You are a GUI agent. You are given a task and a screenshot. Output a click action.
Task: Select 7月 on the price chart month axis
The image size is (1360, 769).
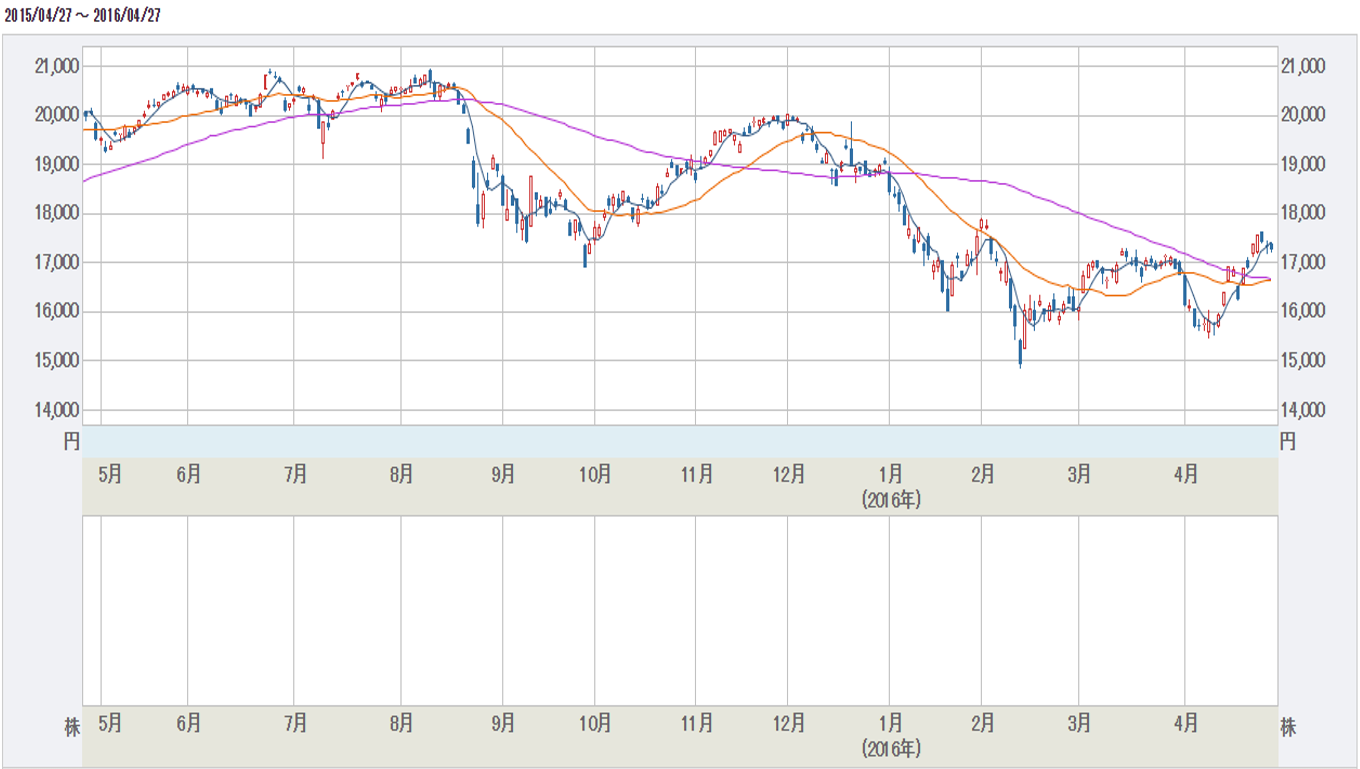coord(294,475)
